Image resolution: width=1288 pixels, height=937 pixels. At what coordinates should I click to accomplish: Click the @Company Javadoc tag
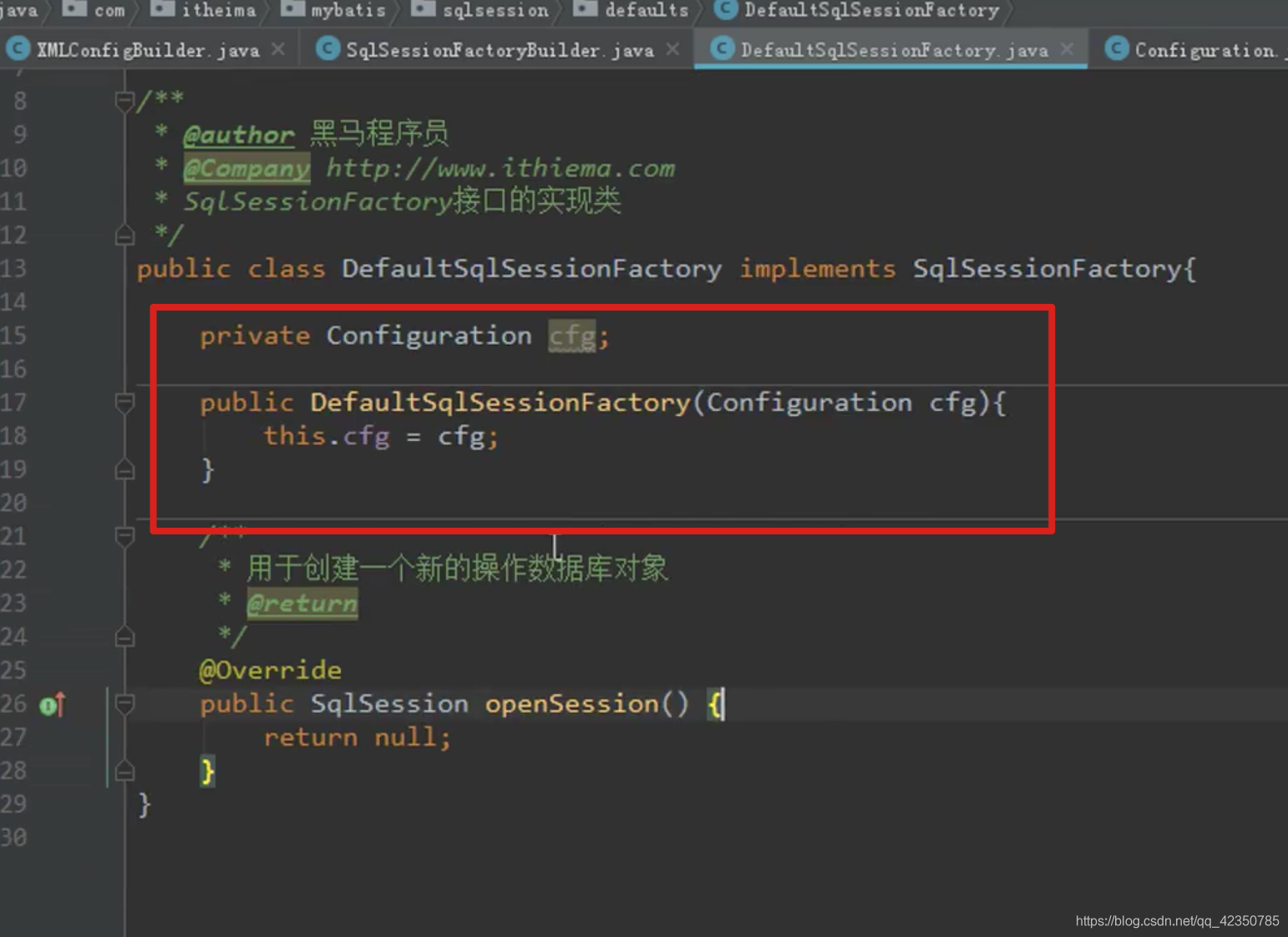246,168
